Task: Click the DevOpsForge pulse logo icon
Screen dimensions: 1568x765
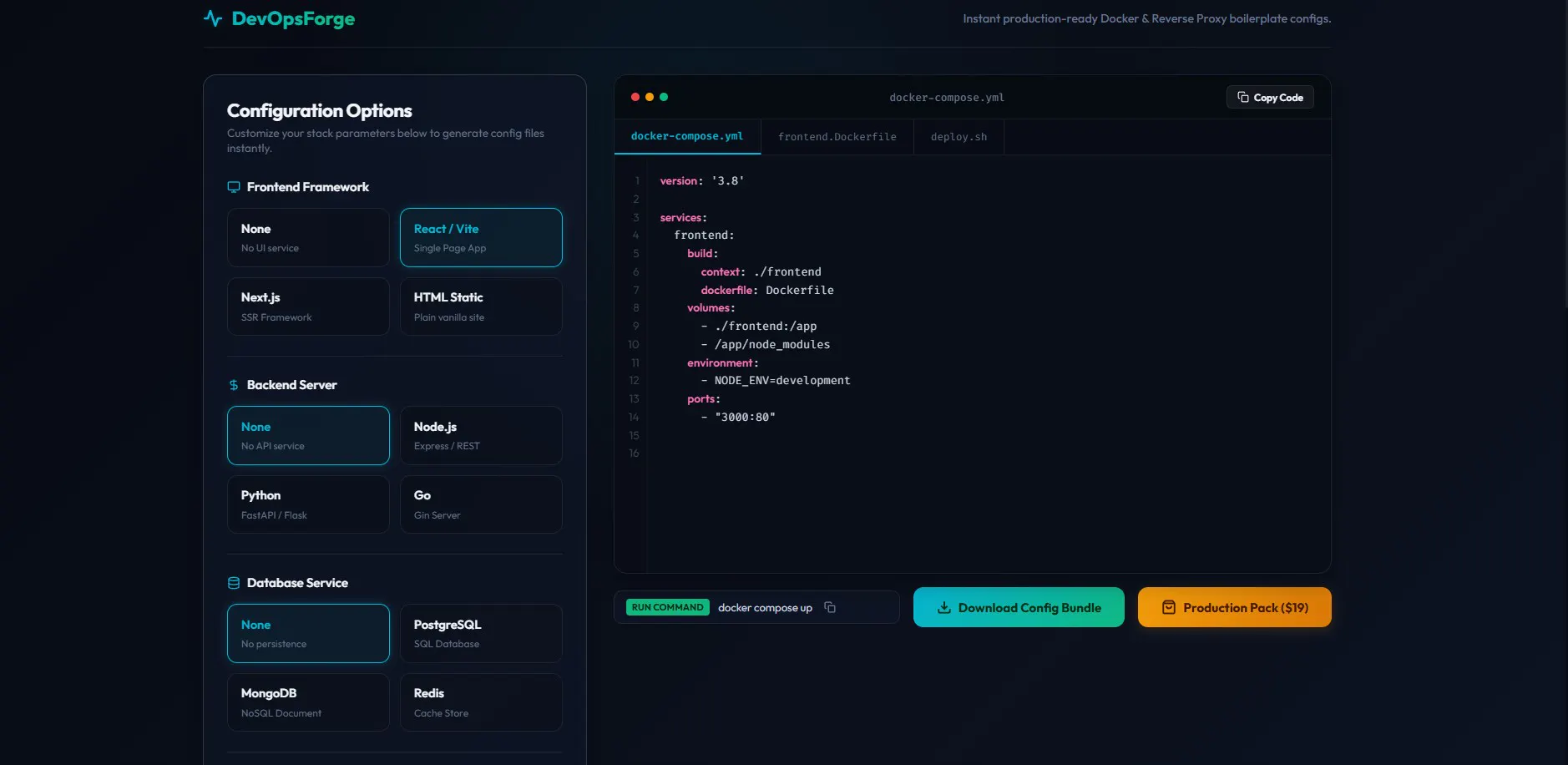Action: click(x=213, y=18)
